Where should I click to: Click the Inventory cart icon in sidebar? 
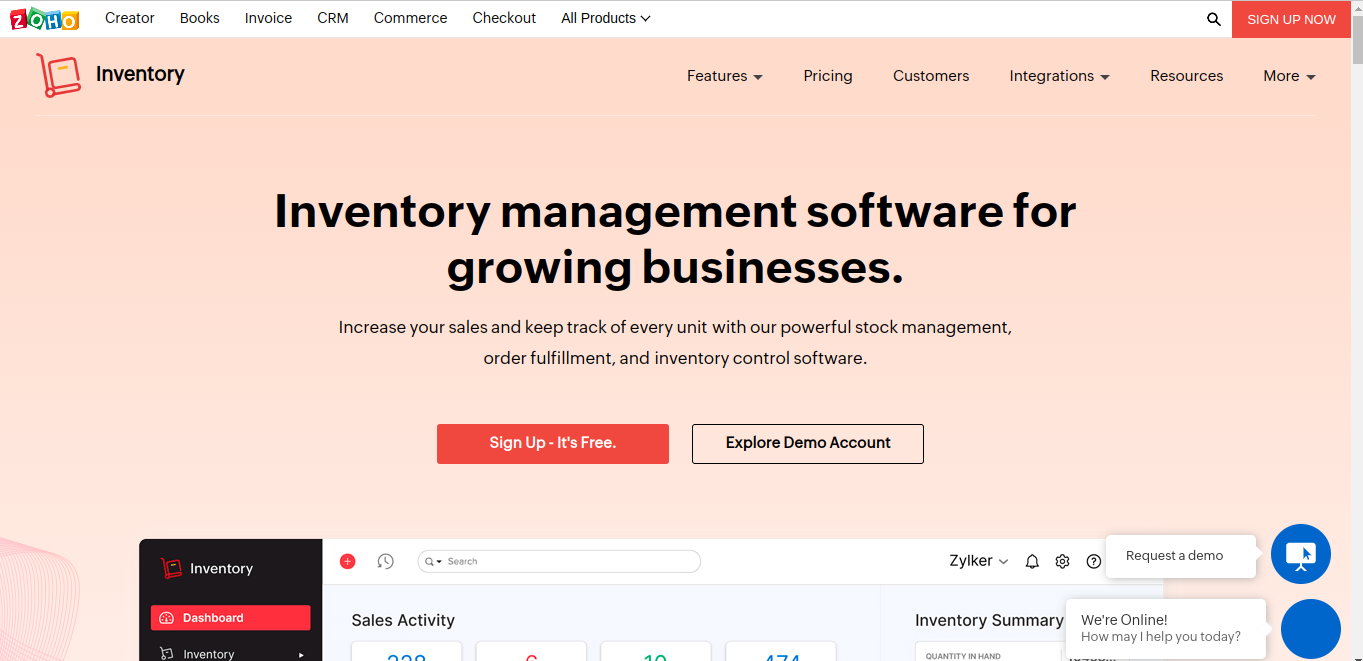[167, 654]
